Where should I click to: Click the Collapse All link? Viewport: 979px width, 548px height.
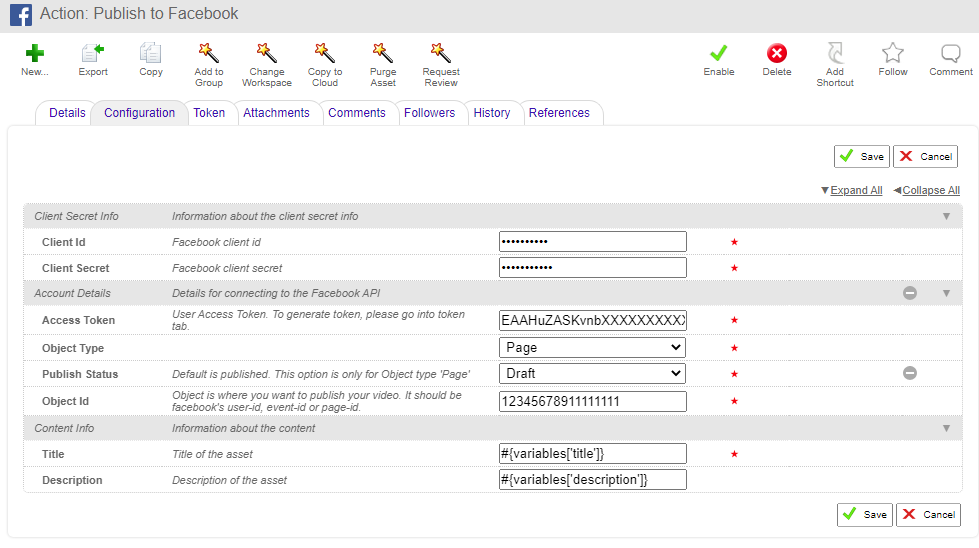pyautogui.click(x=931, y=190)
